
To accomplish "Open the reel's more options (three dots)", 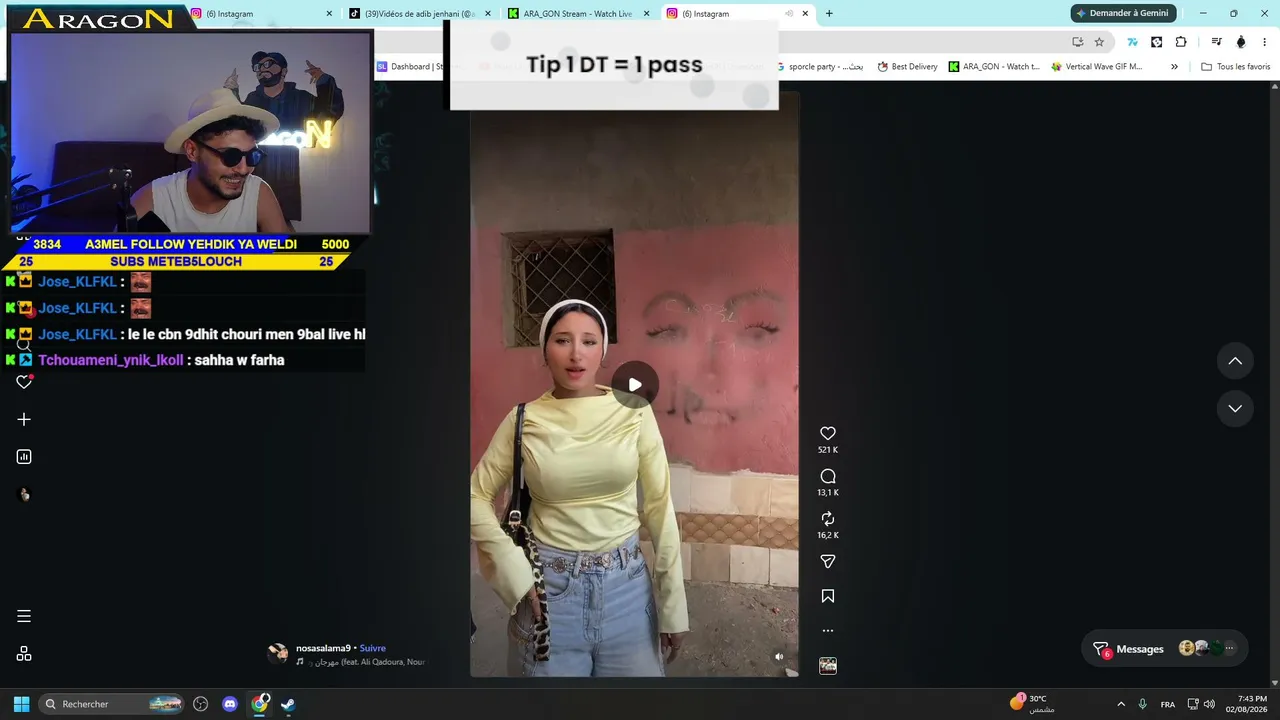I will click(x=828, y=631).
